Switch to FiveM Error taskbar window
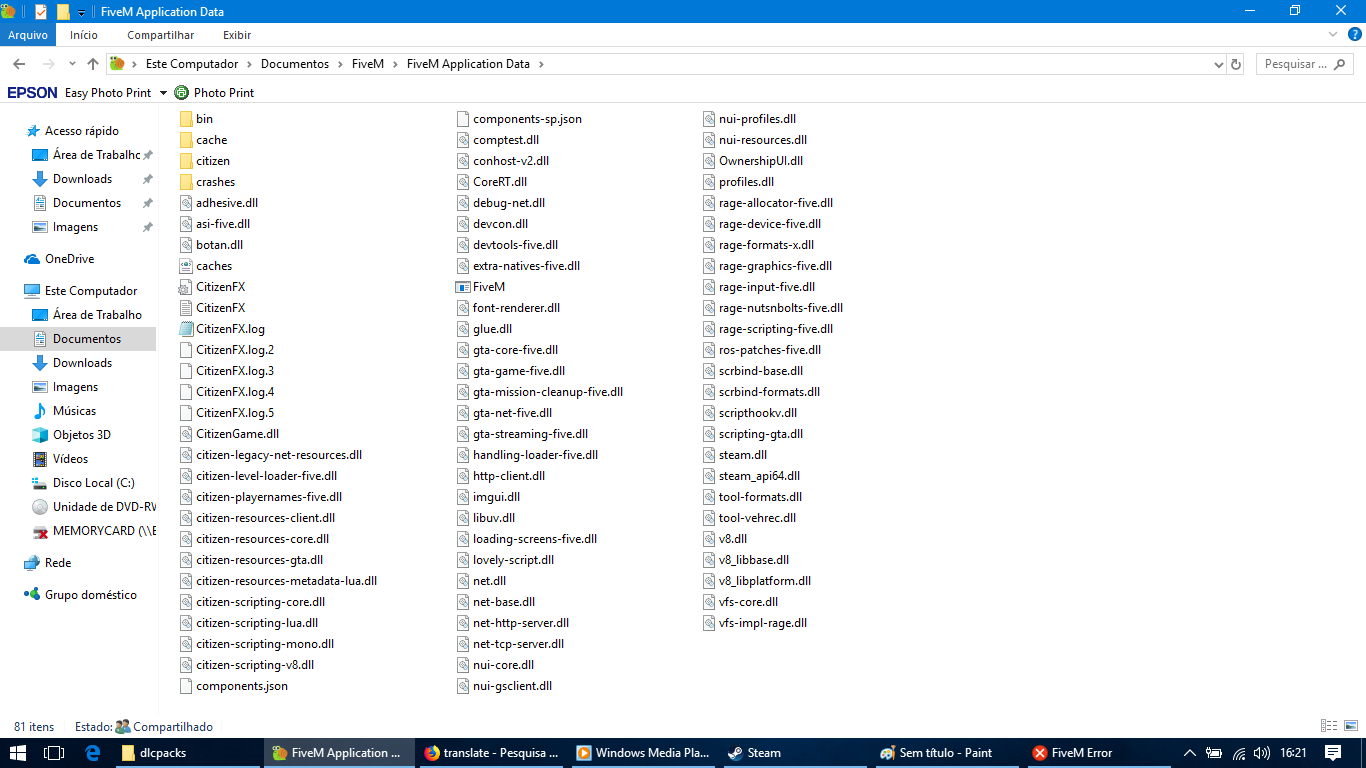 tap(1099, 753)
